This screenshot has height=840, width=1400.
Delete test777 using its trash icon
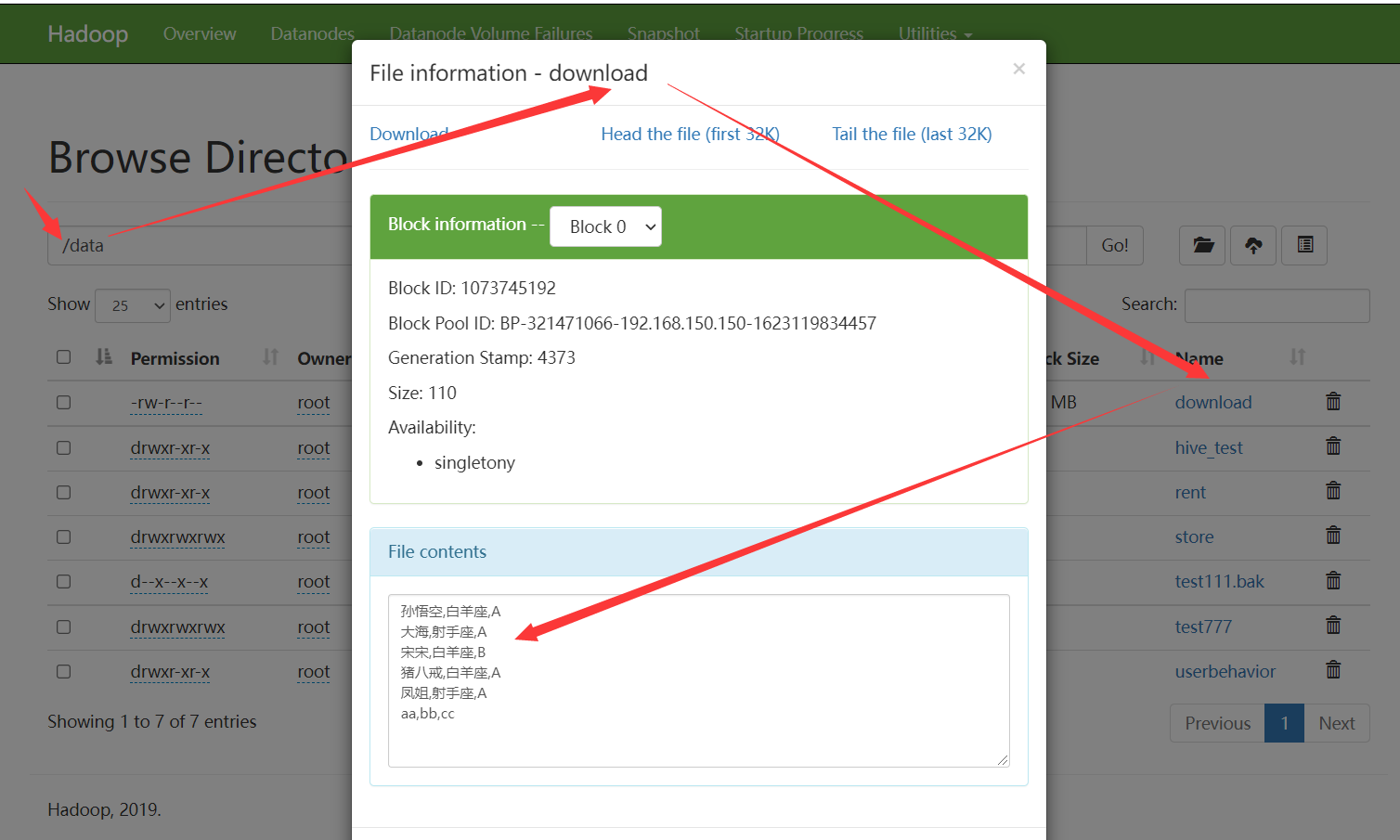[x=1333, y=626]
